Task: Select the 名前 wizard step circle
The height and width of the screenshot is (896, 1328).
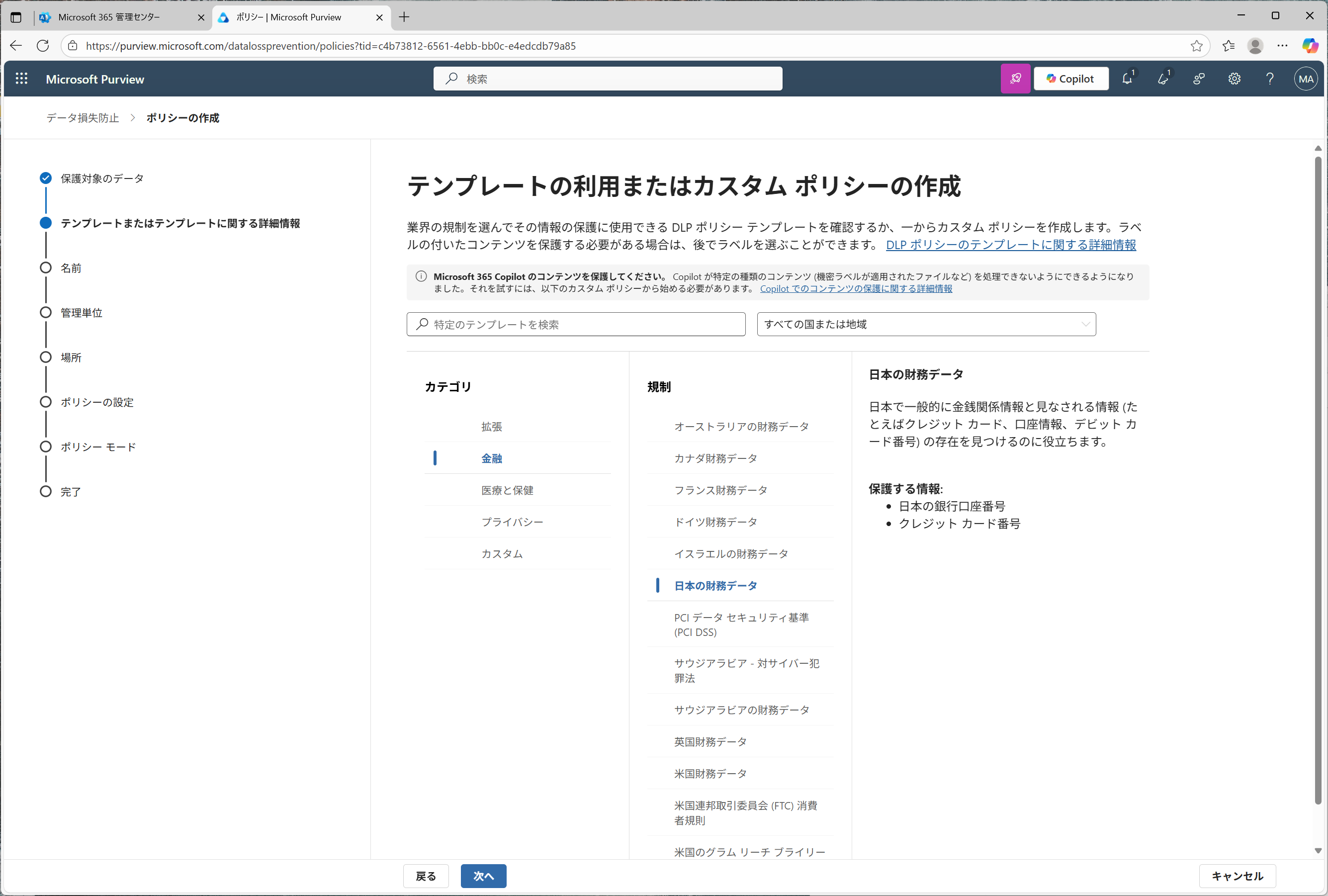Action: click(46, 268)
